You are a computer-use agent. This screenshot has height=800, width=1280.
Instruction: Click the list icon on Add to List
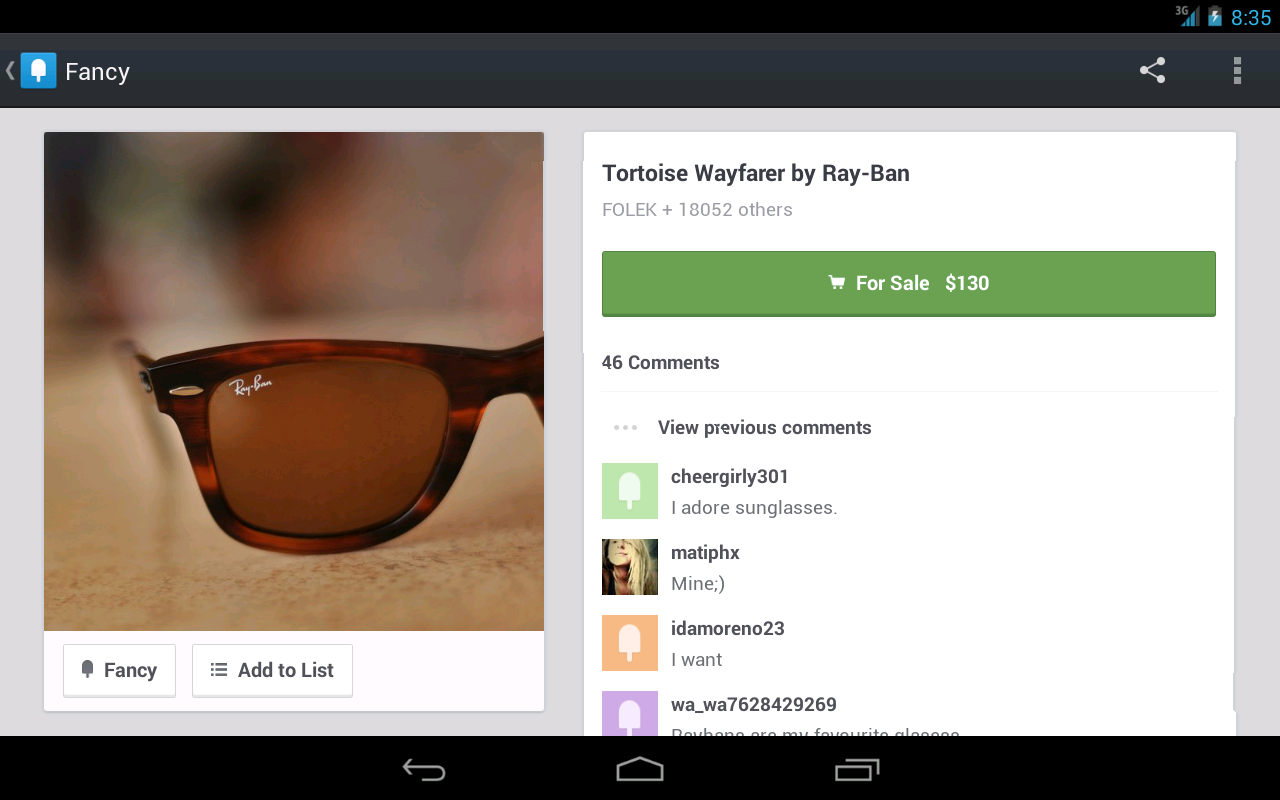point(218,670)
